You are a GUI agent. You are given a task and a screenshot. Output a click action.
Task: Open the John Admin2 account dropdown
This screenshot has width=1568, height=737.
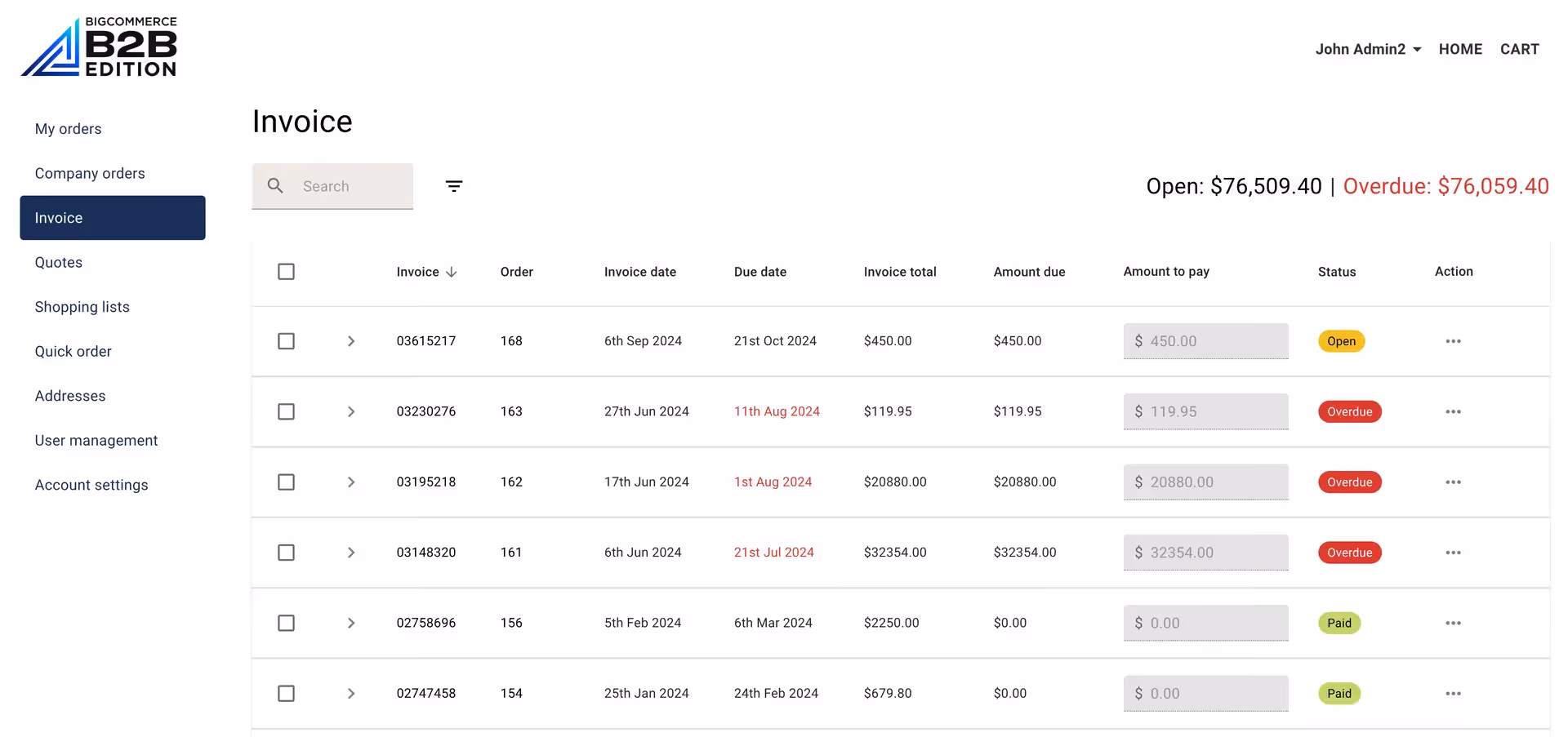1368,49
